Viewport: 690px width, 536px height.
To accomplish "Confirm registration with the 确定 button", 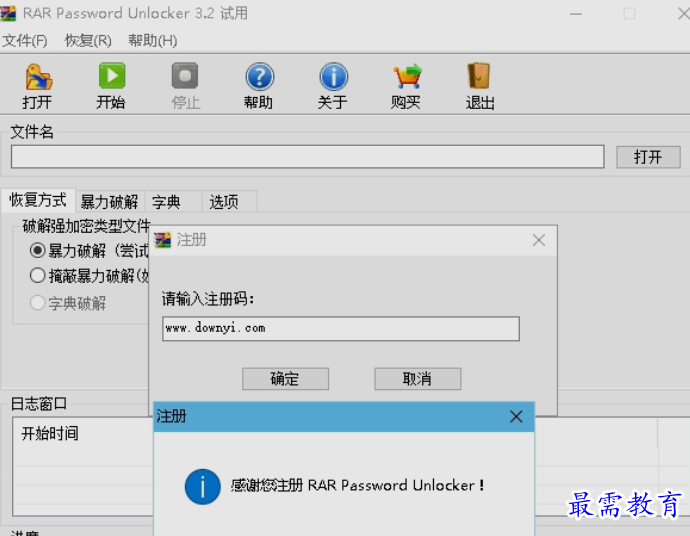I will (285, 379).
